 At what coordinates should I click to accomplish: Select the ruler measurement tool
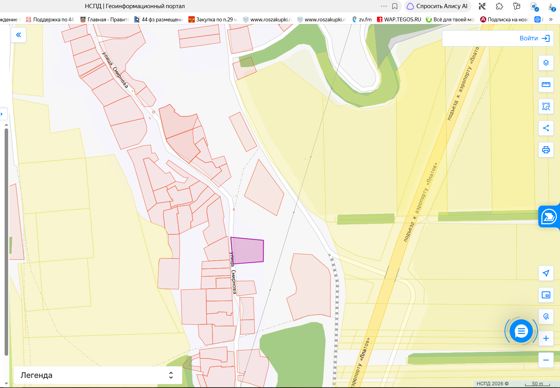(x=546, y=85)
